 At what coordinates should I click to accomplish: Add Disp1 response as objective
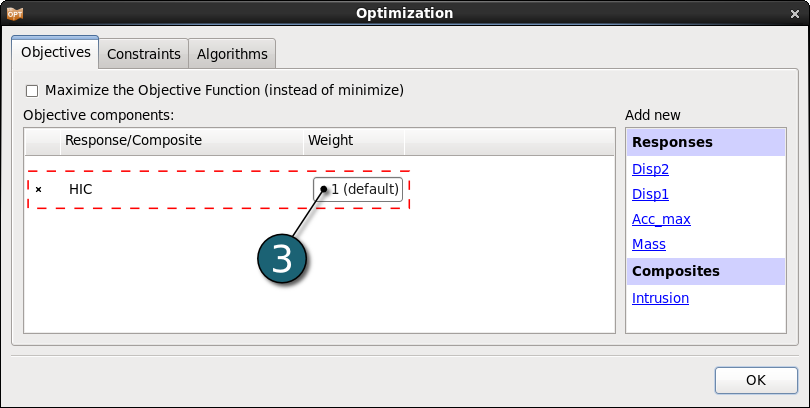(650, 194)
